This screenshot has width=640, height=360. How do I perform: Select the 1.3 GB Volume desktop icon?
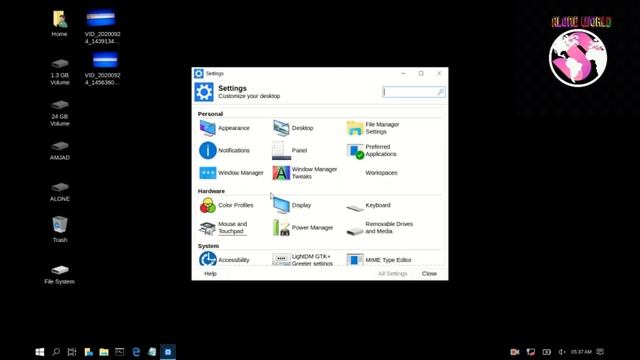(x=60, y=72)
